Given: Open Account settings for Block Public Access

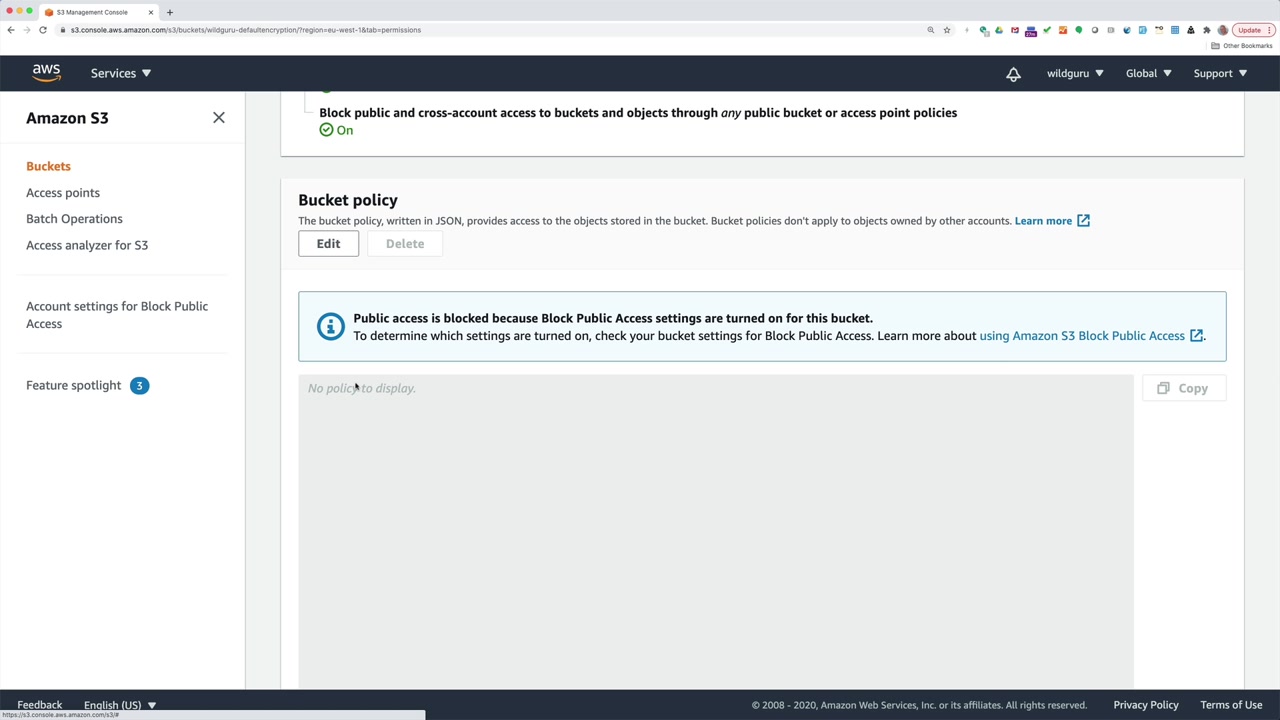Looking at the screenshot, I should click(117, 315).
